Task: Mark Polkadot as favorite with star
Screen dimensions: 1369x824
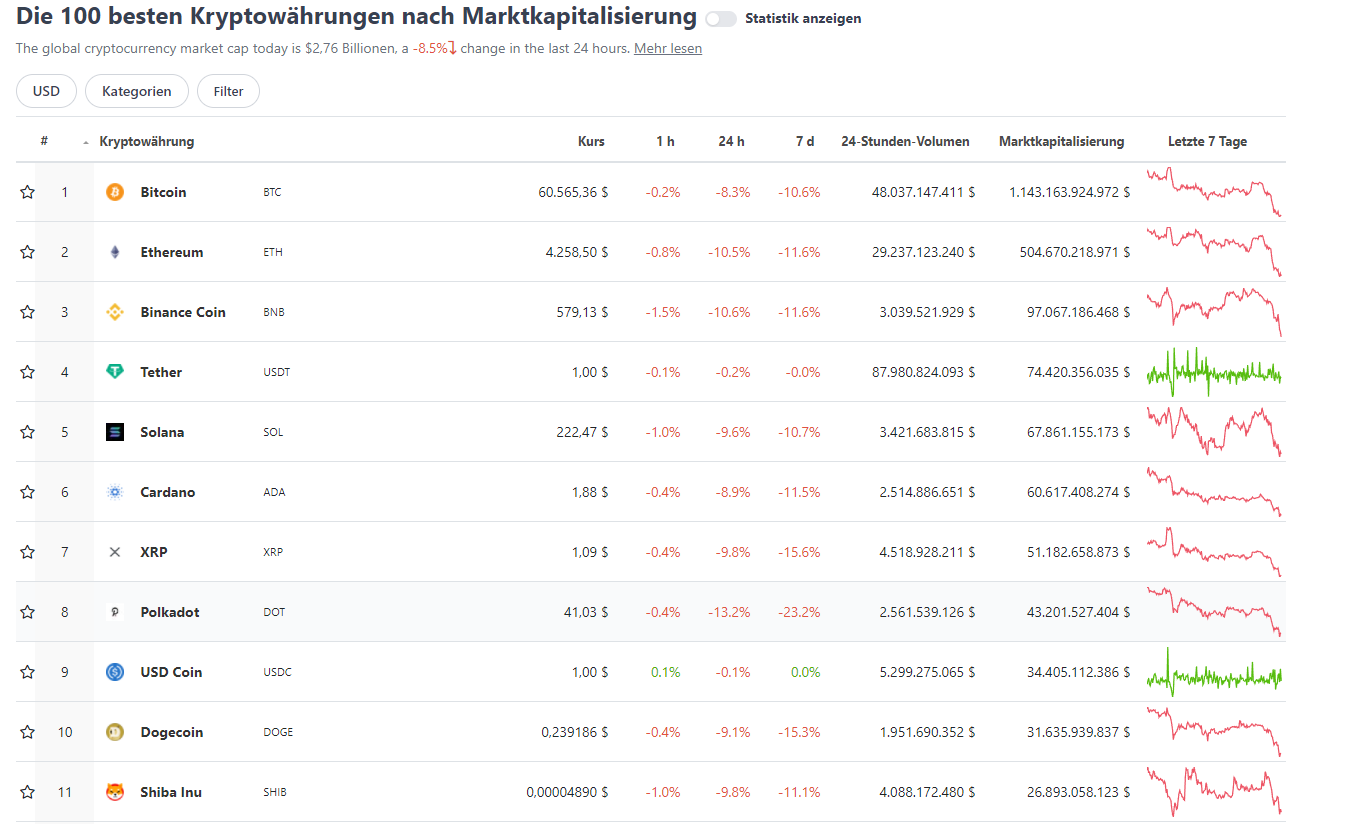Action: (x=27, y=612)
